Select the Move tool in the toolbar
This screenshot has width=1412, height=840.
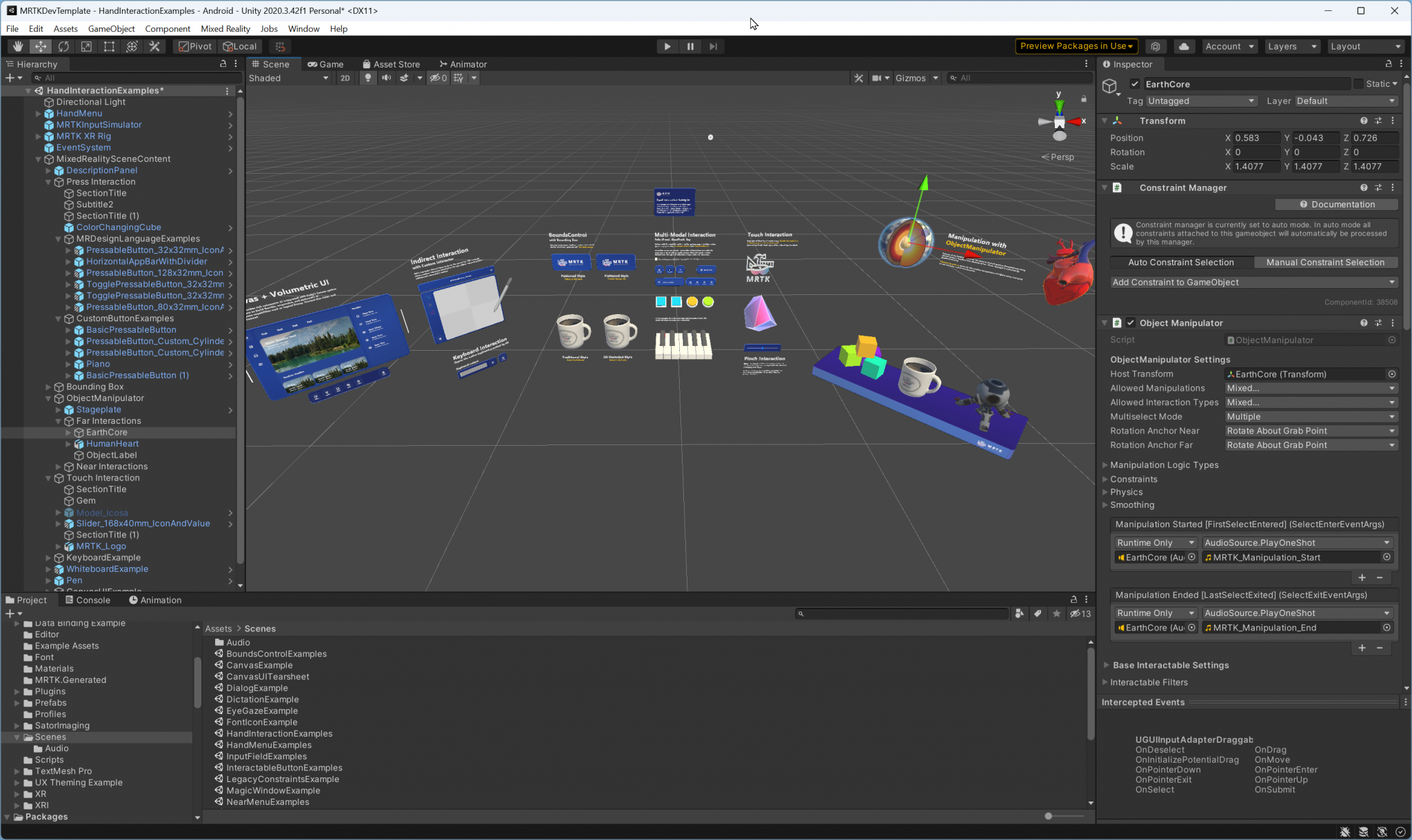pyautogui.click(x=41, y=46)
